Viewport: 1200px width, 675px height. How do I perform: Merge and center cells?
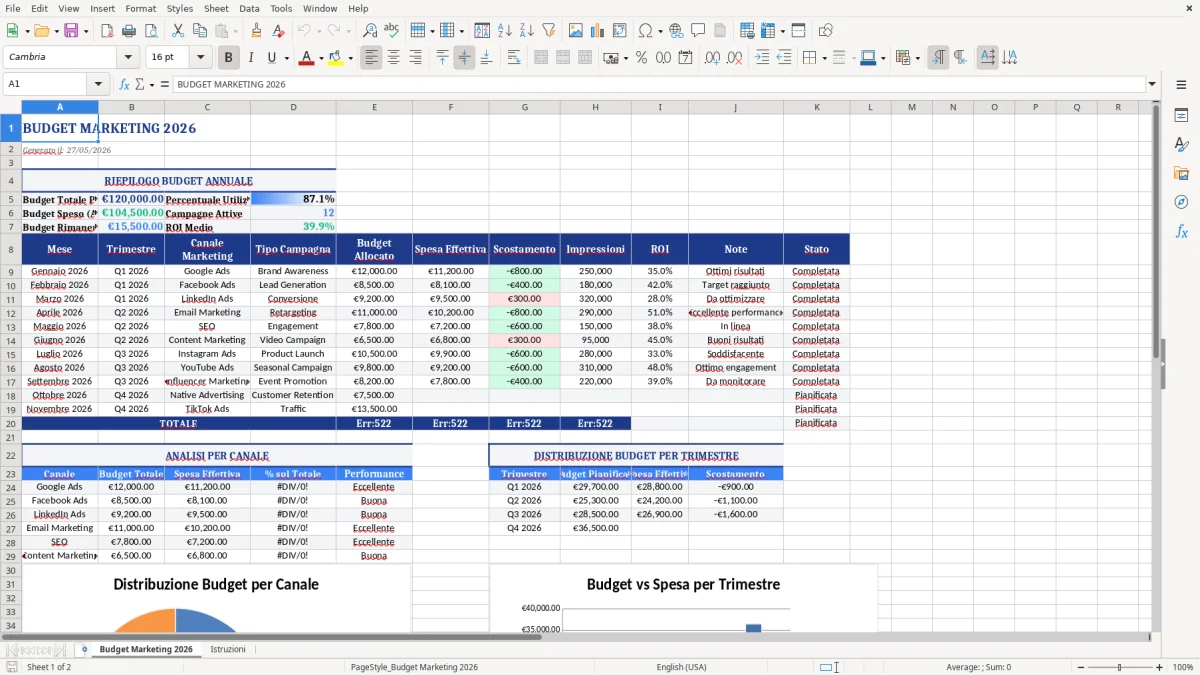[541, 58]
